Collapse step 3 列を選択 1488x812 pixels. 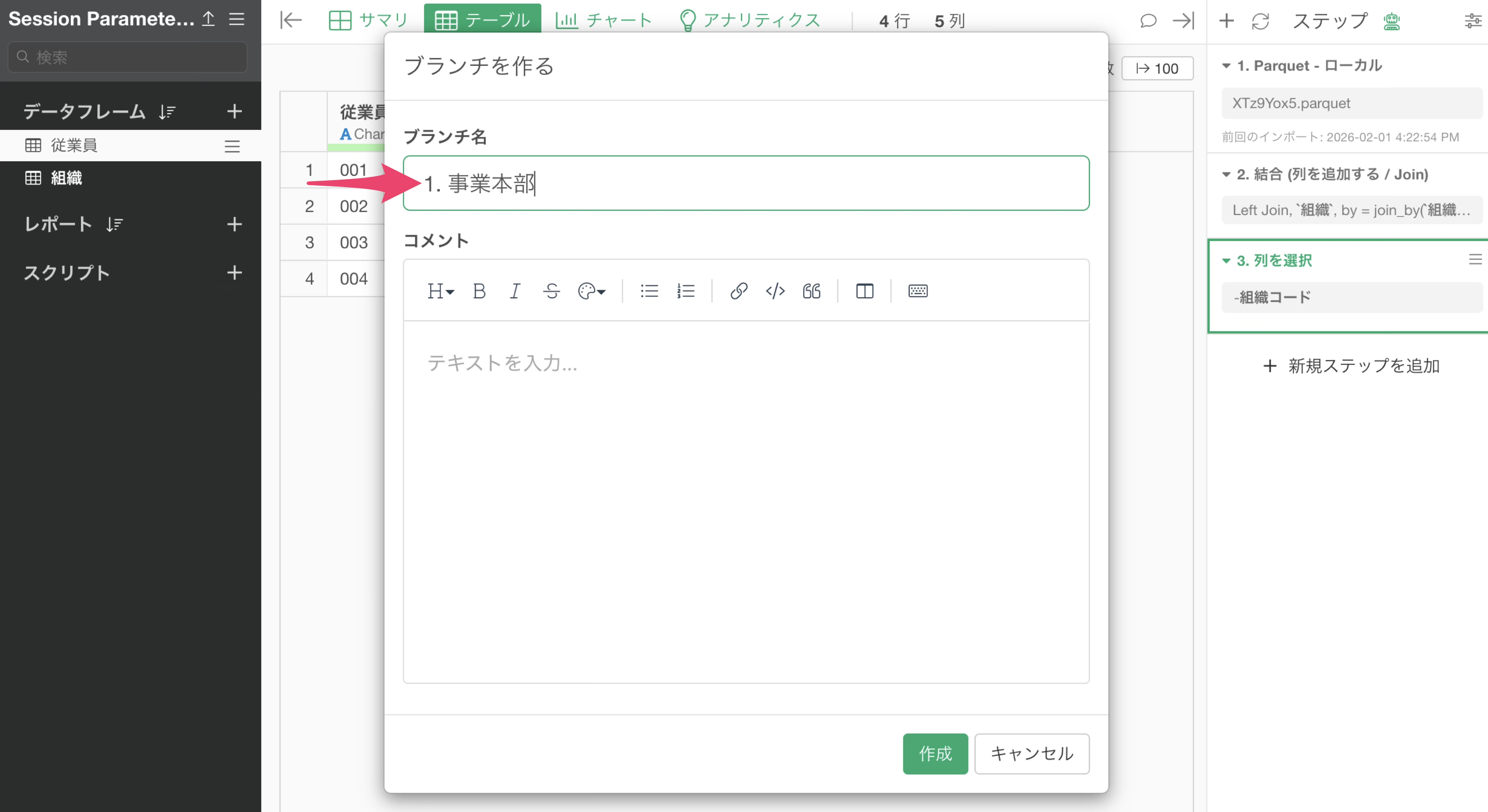[1226, 261]
